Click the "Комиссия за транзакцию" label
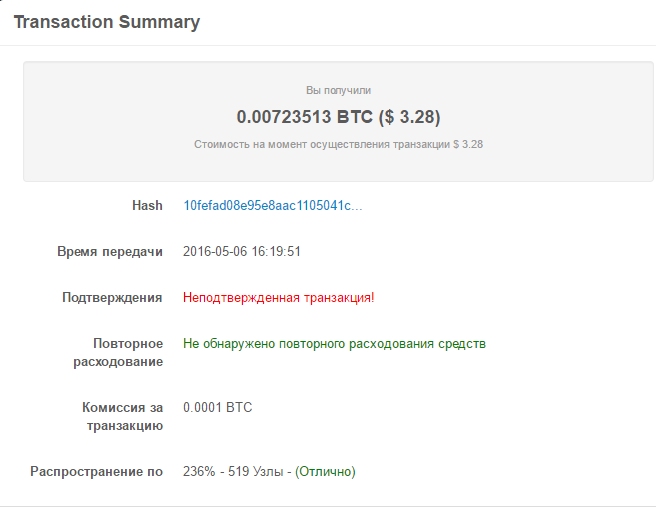 (x=122, y=416)
